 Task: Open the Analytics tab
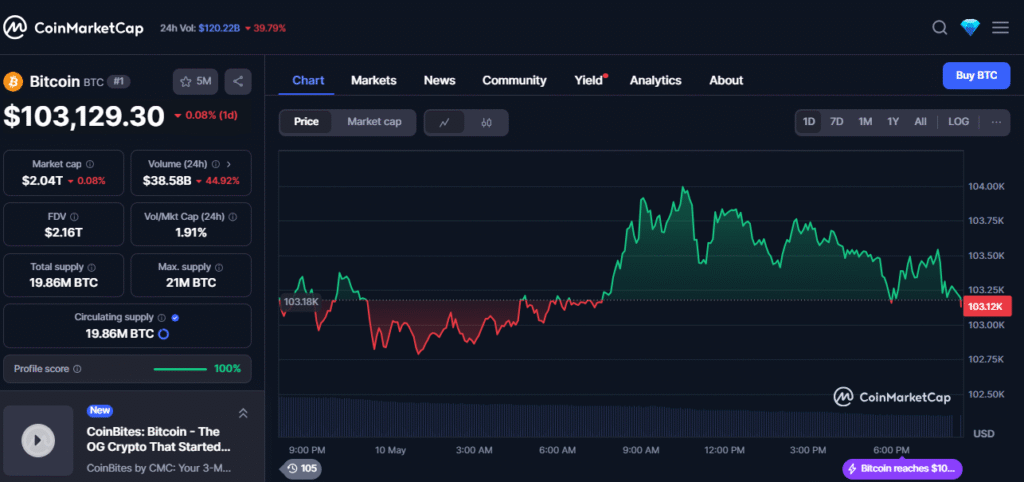click(655, 80)
